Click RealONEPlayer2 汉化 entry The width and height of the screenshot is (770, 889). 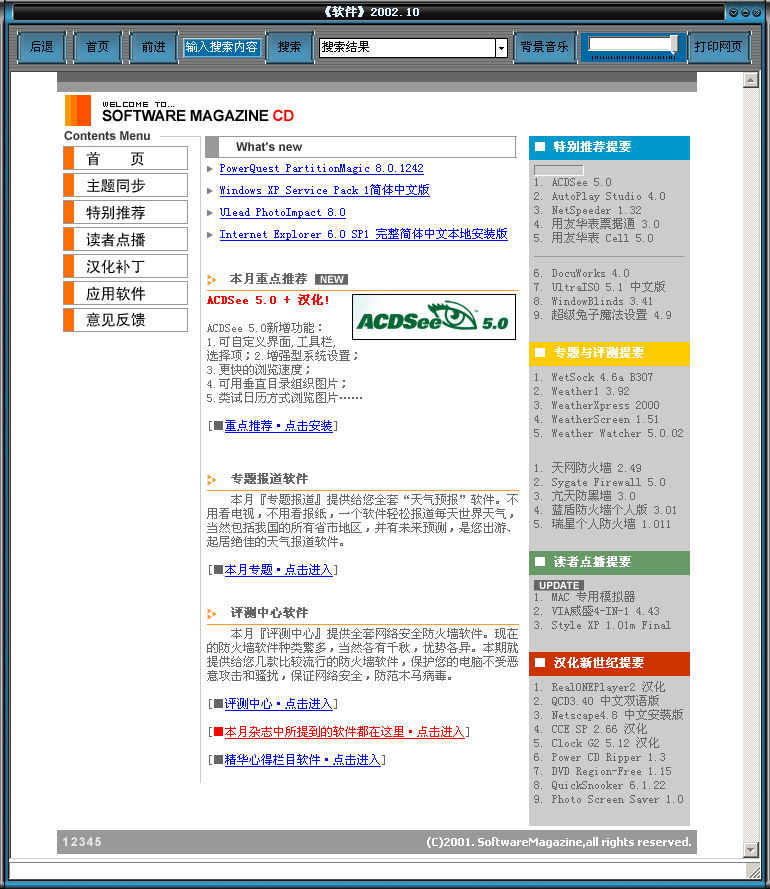pyautogui.click(x=608, y=687)
